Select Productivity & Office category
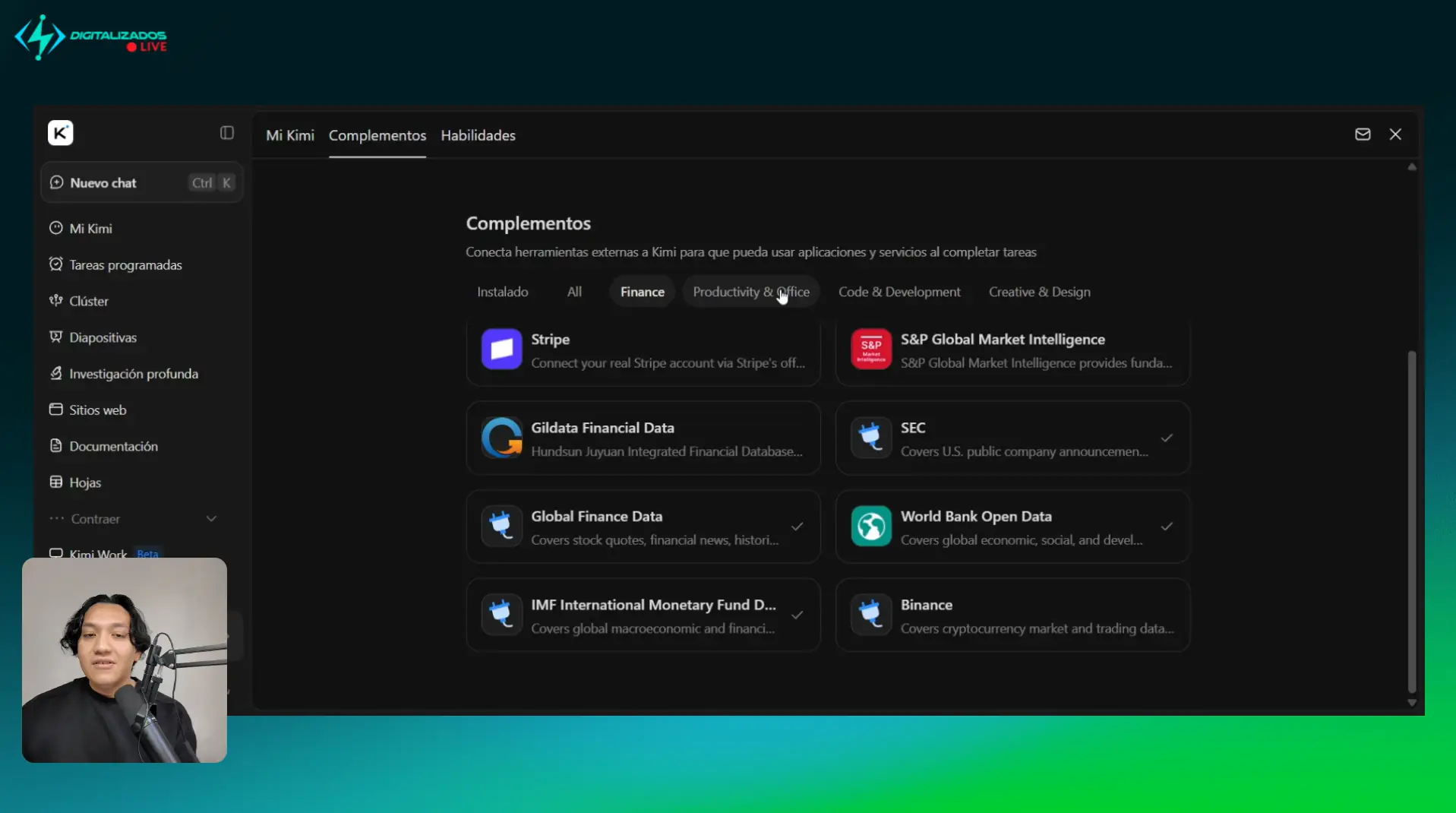The width and height of the screenshot is (1456, 813). (x=751, y=292)
